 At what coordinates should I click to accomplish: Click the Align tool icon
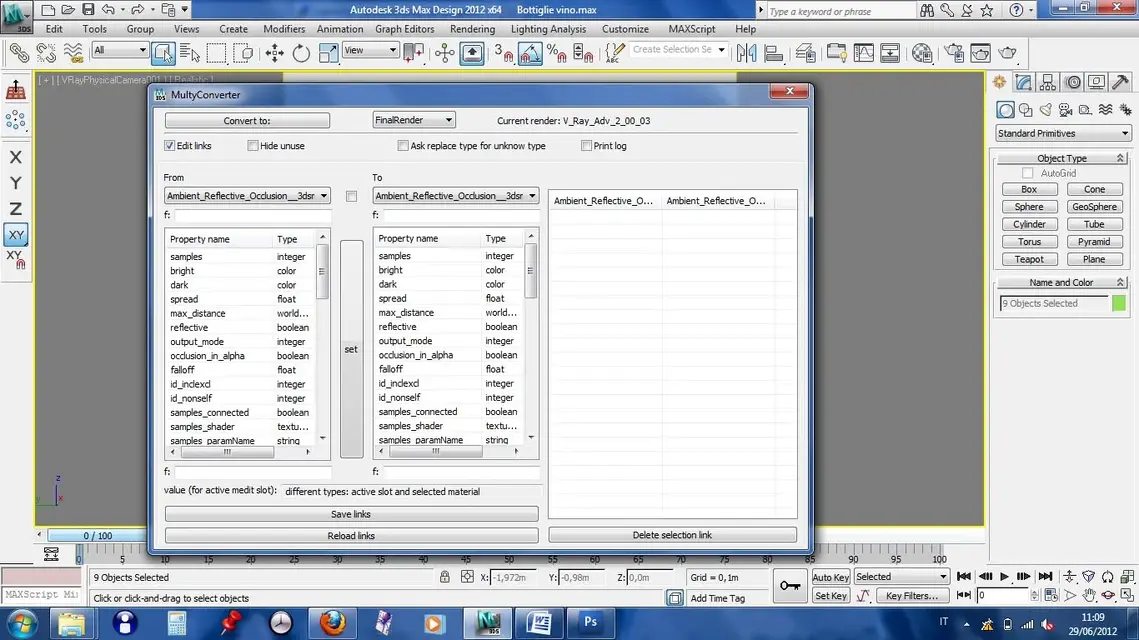pyautogui.click(x=774, y=53)
